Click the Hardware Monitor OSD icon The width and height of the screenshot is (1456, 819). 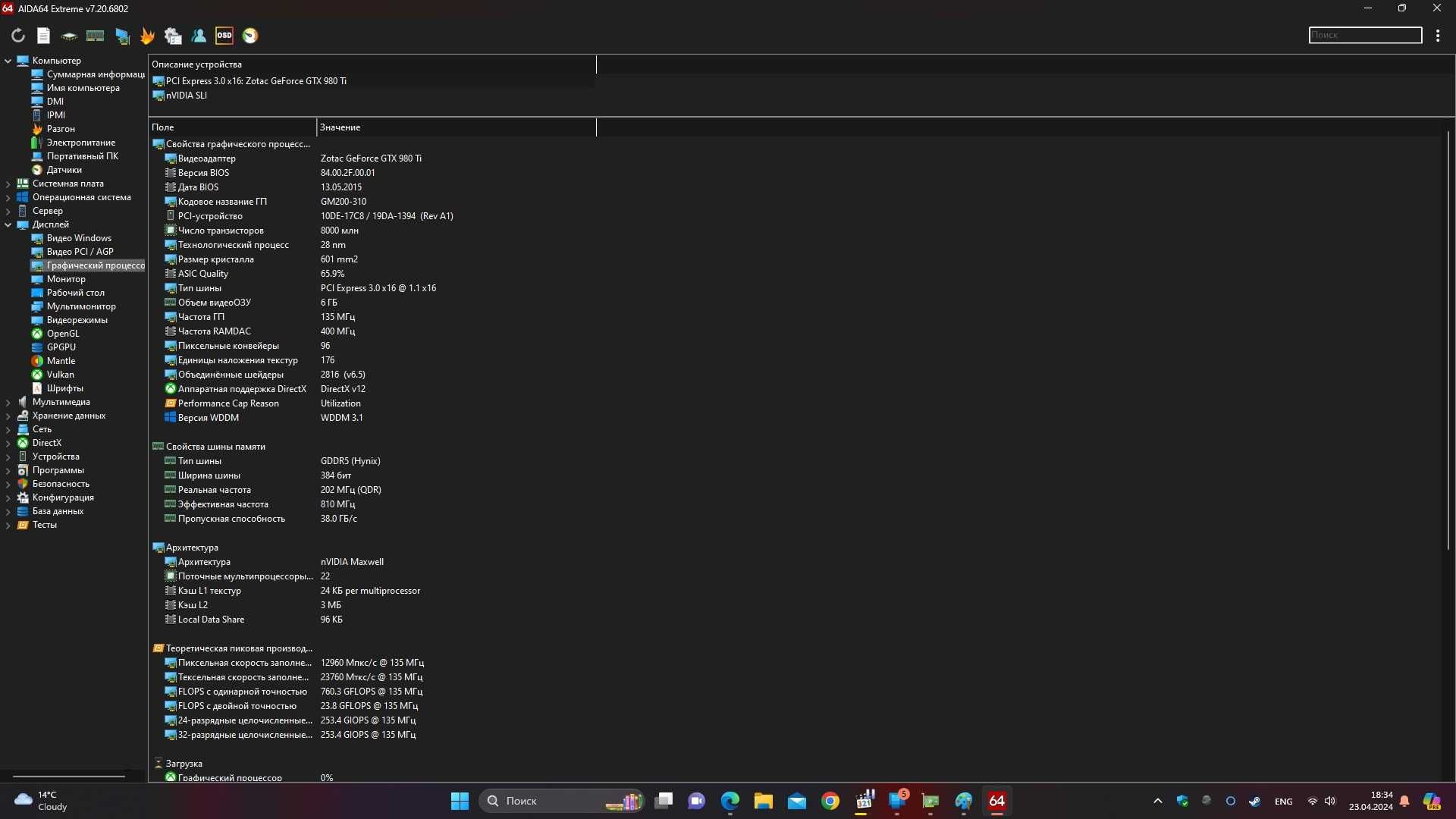pos(224,35)
